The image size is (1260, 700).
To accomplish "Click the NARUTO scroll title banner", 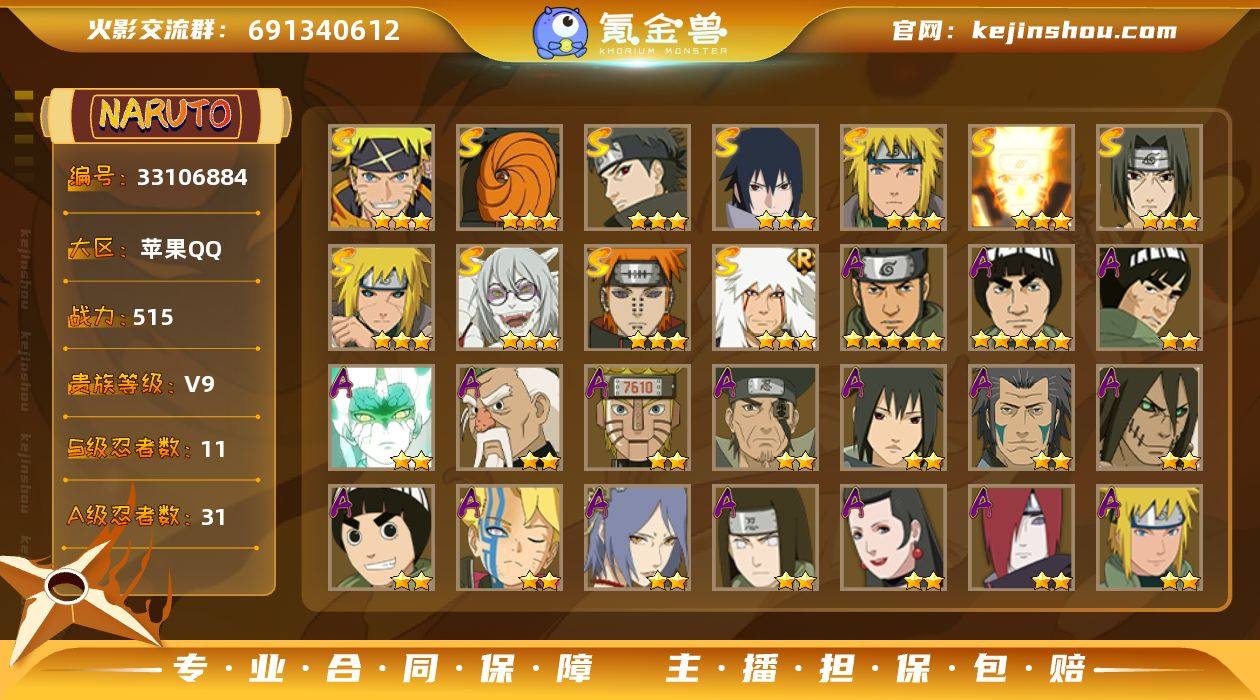I will [x=165, y=115].
